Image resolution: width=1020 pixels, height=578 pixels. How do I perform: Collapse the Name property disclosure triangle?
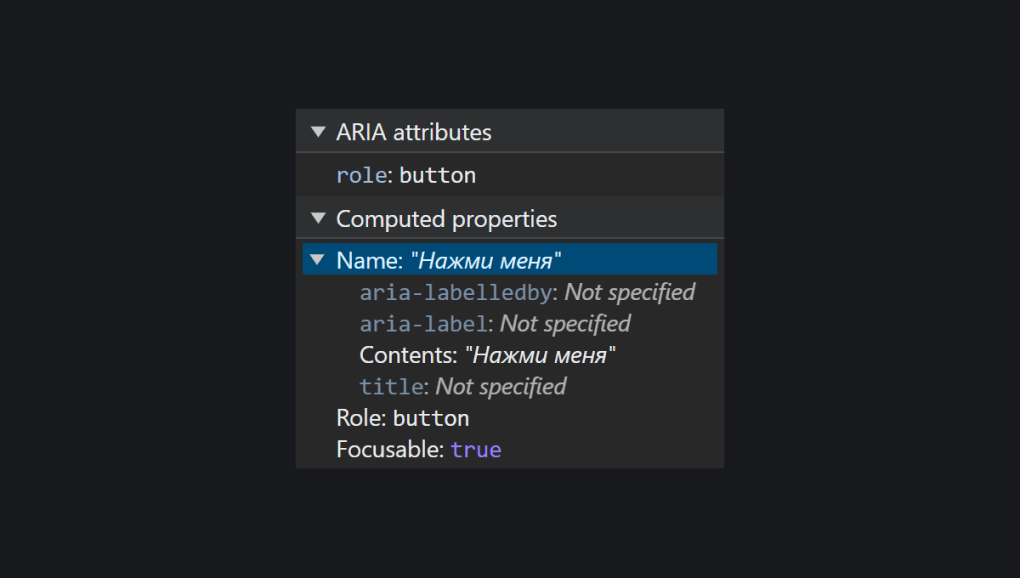point(317,260)
